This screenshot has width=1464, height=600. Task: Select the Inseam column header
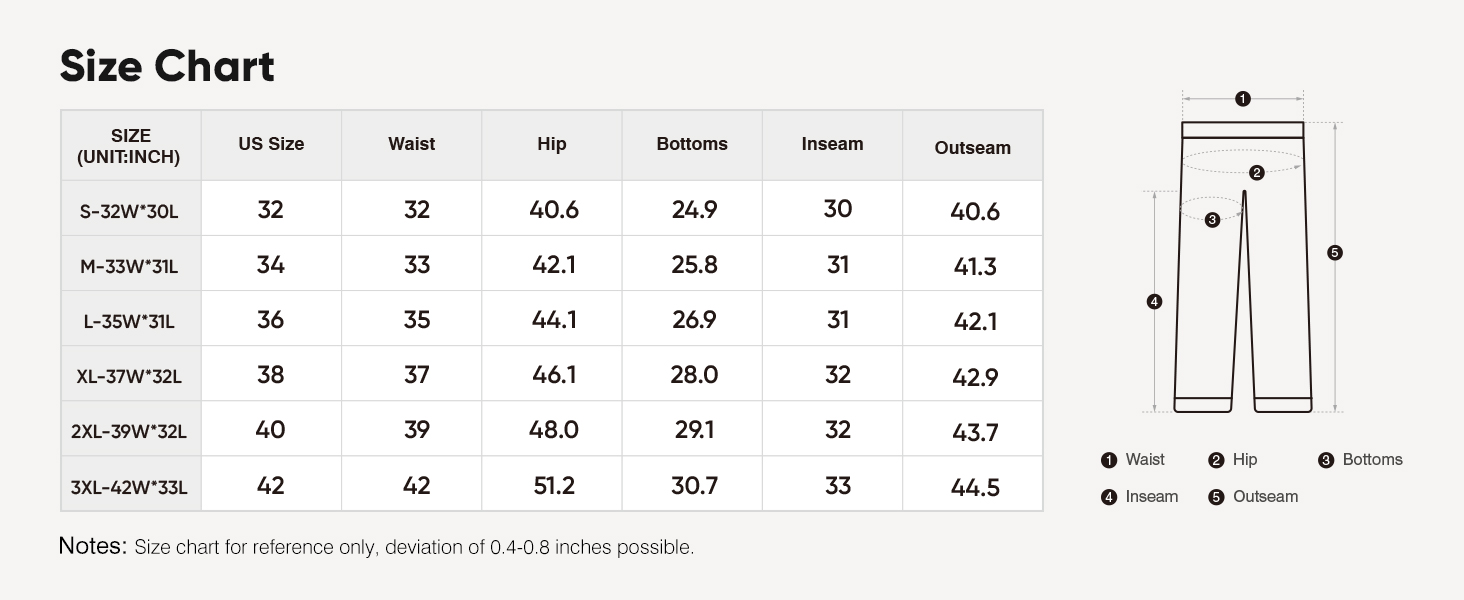pyautogui.click(x=832, y=144)
